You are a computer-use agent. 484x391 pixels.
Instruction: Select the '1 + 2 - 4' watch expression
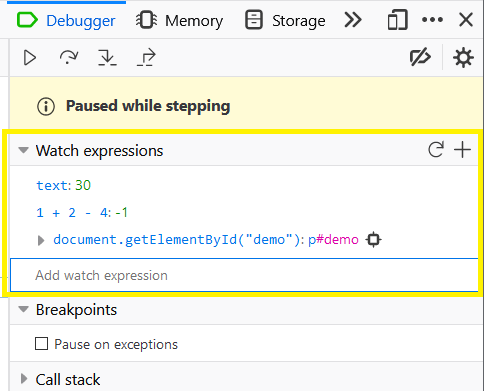click(82, 213)
